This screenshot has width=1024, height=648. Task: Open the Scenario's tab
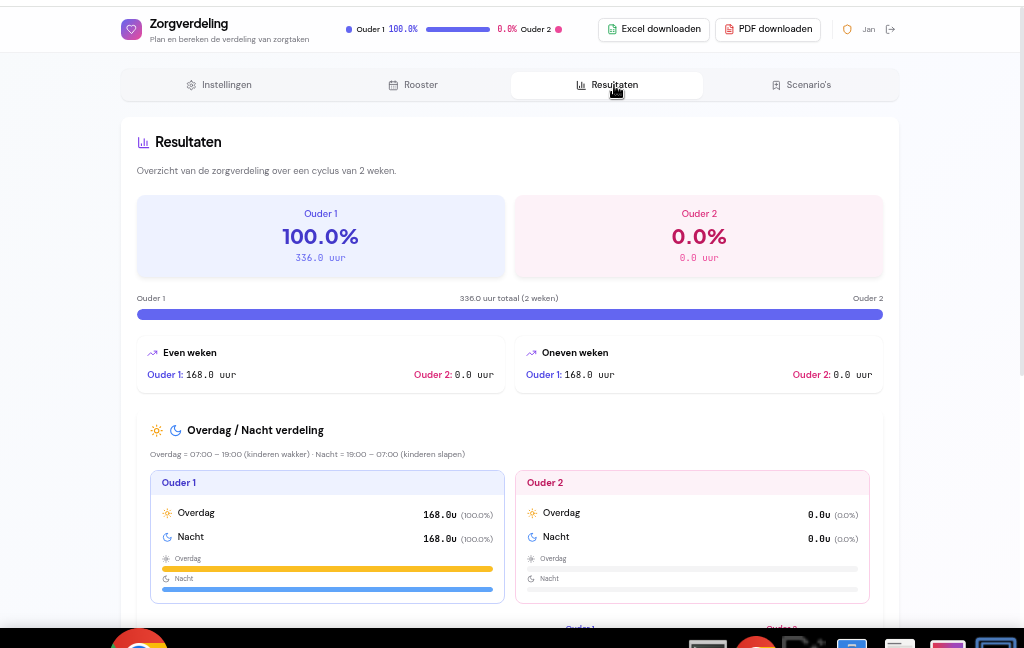click(x=800, y=85)
